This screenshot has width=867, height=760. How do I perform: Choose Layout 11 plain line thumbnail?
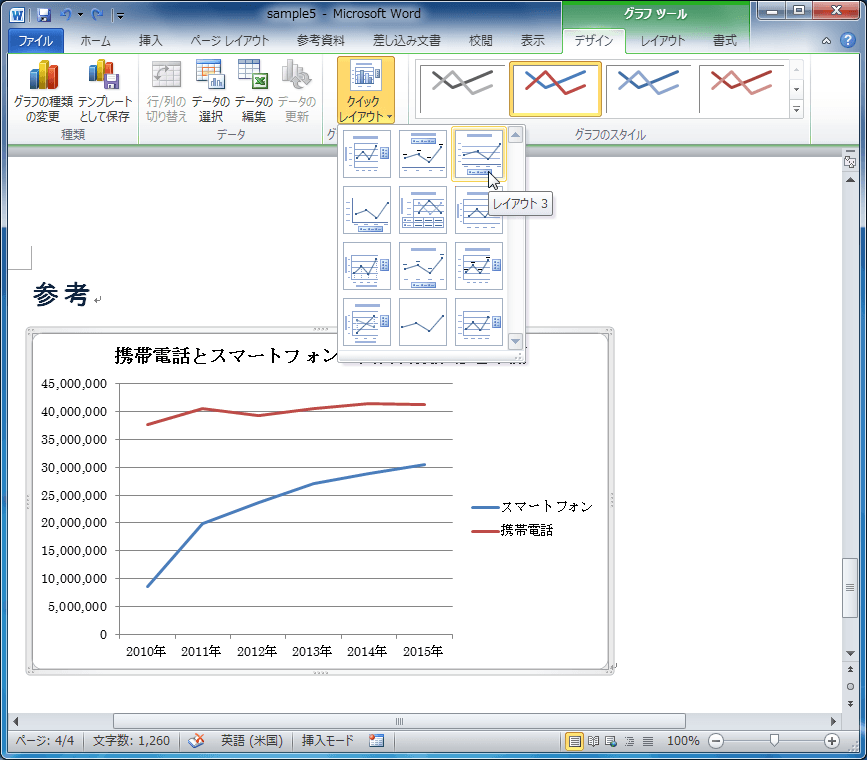coord(423,322)
